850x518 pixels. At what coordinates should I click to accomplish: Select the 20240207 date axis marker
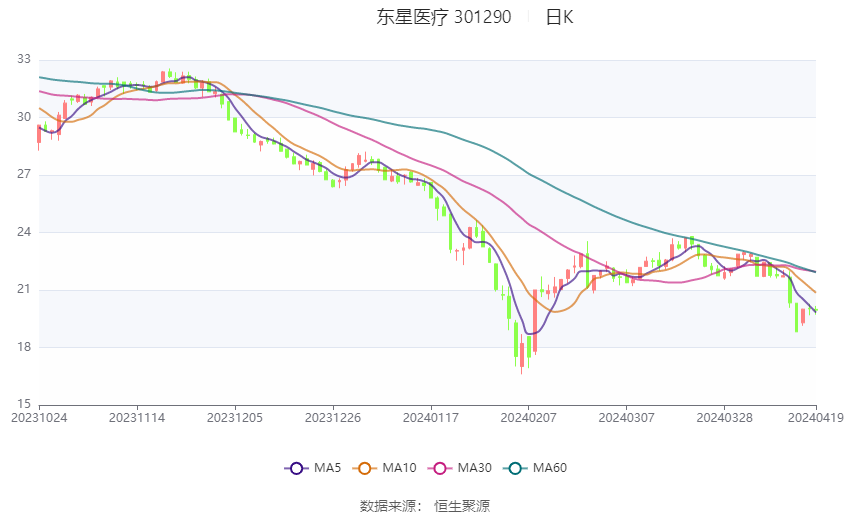tap(529, 418)
